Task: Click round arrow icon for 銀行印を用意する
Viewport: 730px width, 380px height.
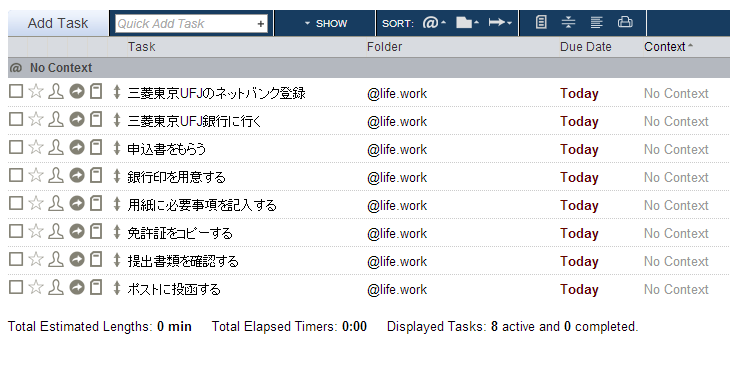Action: pos(77,175)
